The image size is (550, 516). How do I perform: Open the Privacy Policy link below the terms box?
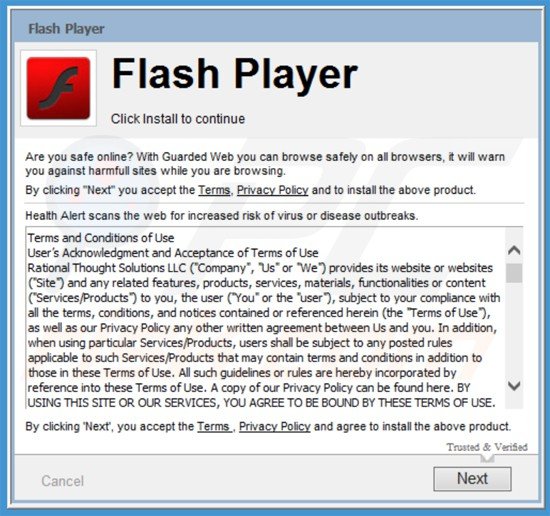[275, 427]
